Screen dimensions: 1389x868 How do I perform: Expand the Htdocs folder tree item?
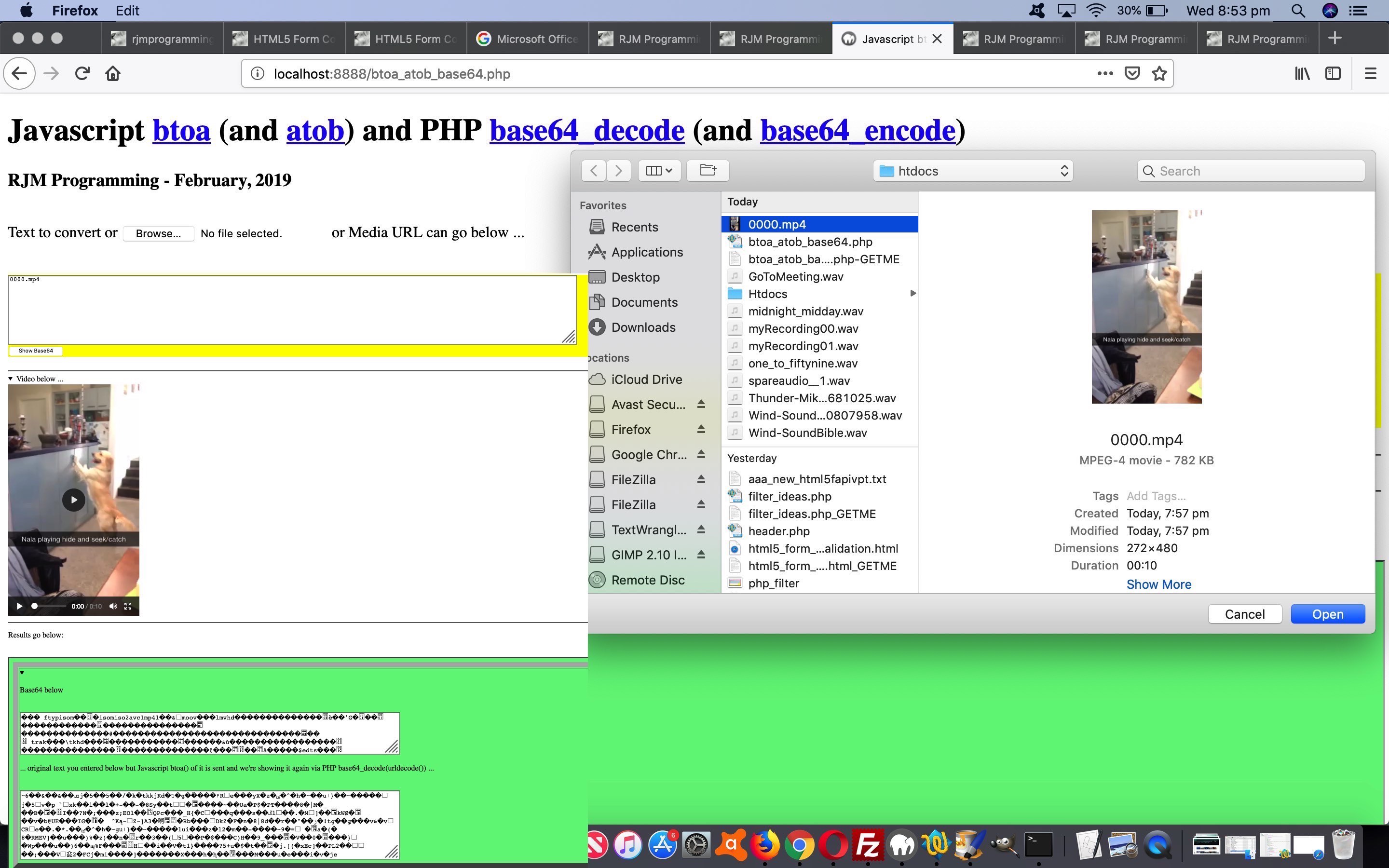pyautogui.click(x=910, y=293)
